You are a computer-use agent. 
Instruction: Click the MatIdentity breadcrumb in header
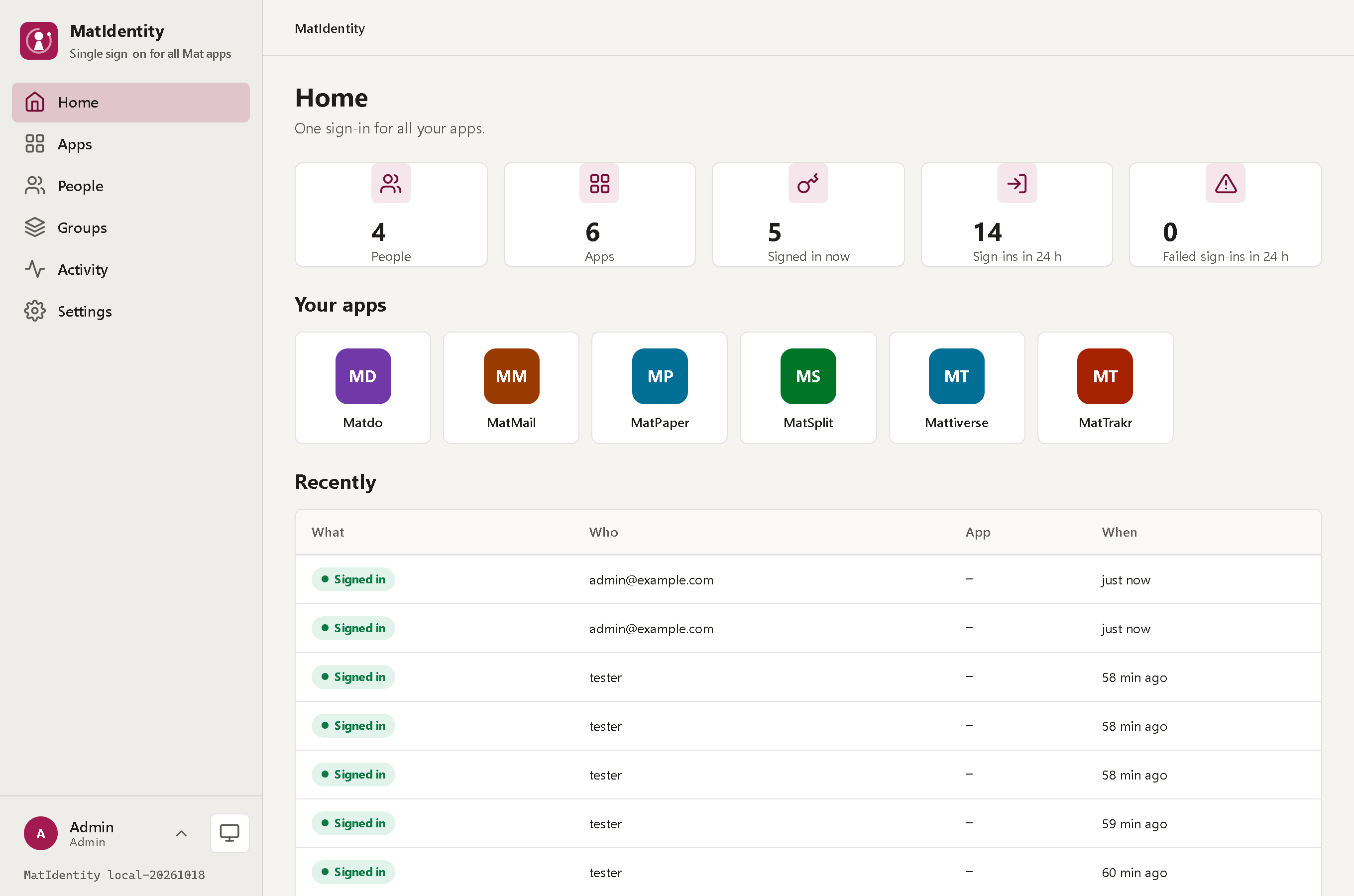(x=330, y=28)
